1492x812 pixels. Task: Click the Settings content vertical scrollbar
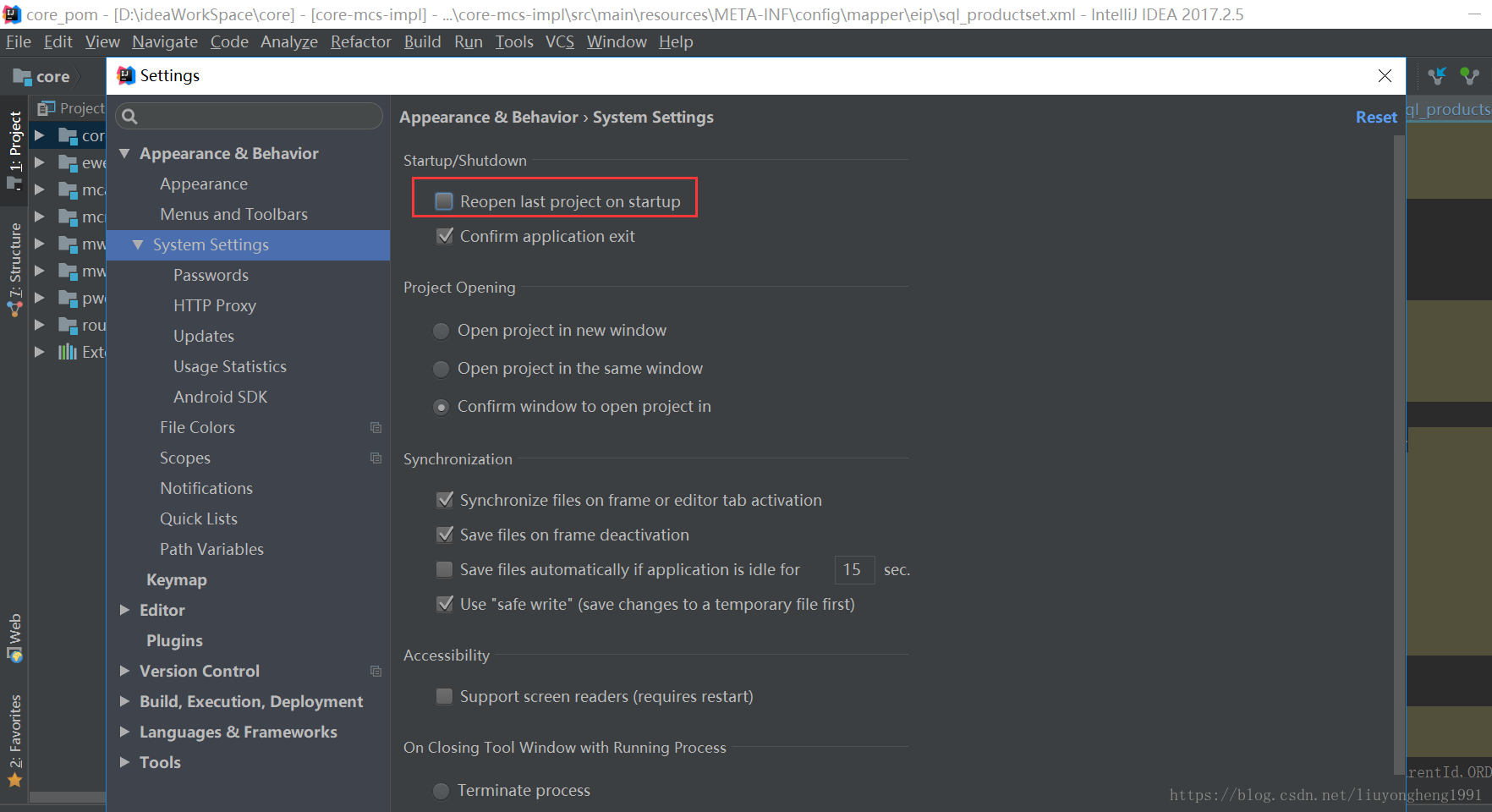click(x=1399, y=453)
